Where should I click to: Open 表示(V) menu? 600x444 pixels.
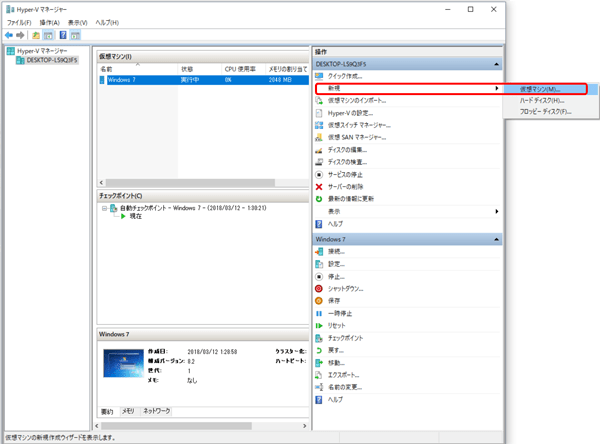(x=78, y=23)
